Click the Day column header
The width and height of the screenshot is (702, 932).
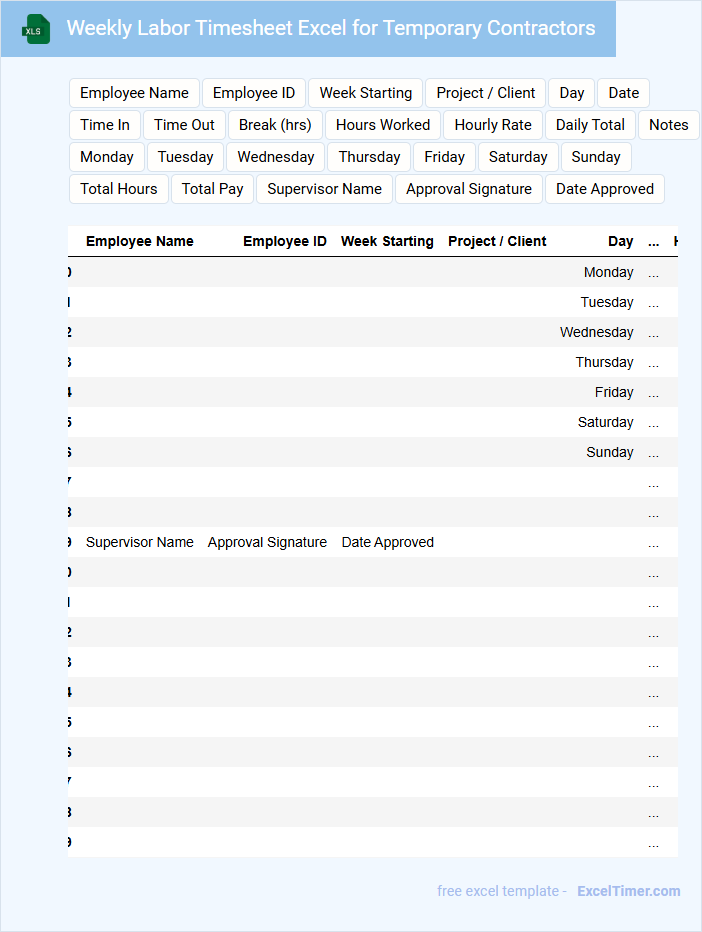[621, 241]
